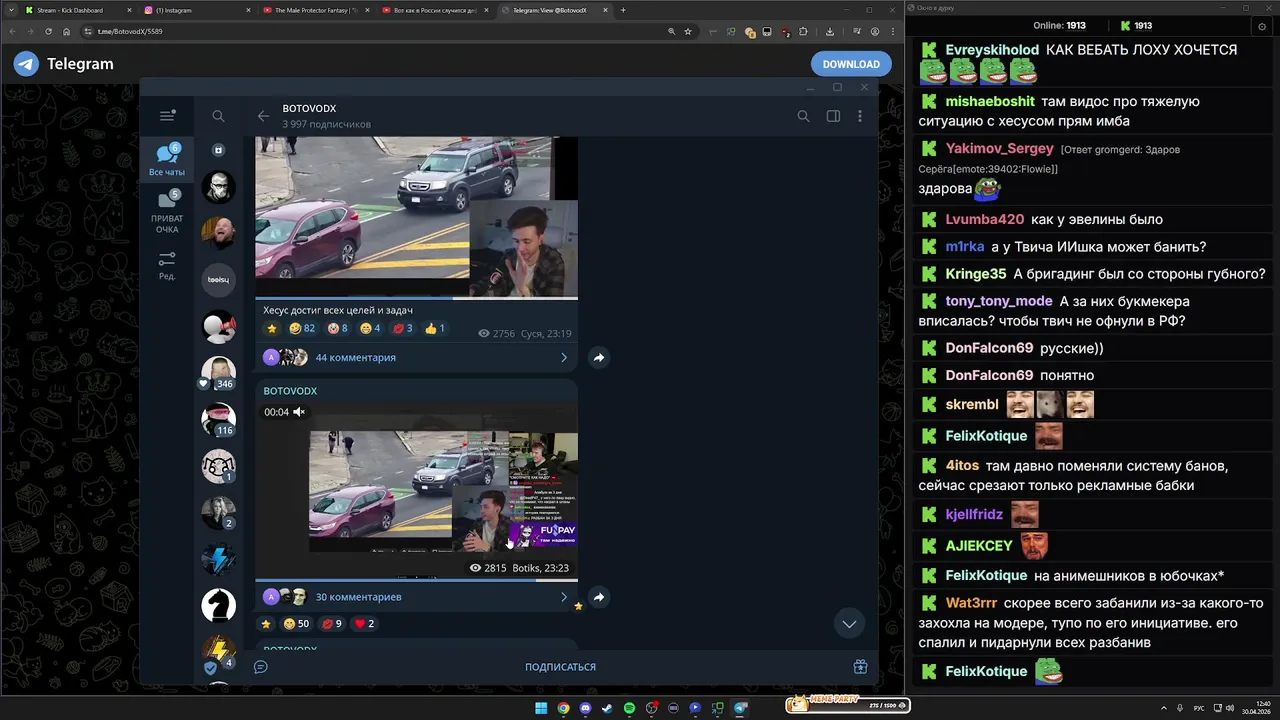Open the chat with 116 unread badge
The width and height of the screenshot is (1280, 720).
click(218, 420)
